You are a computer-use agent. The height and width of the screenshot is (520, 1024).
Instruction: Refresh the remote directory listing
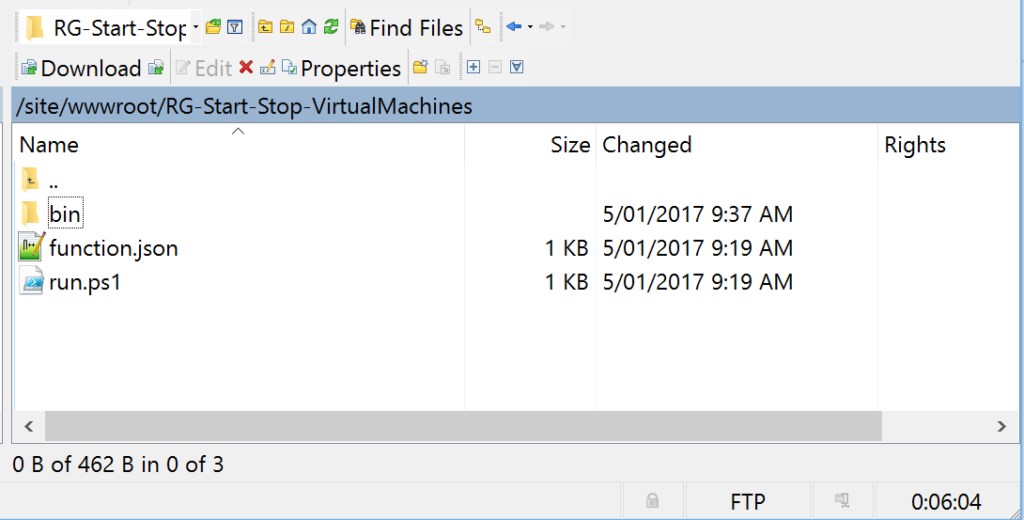331,28
